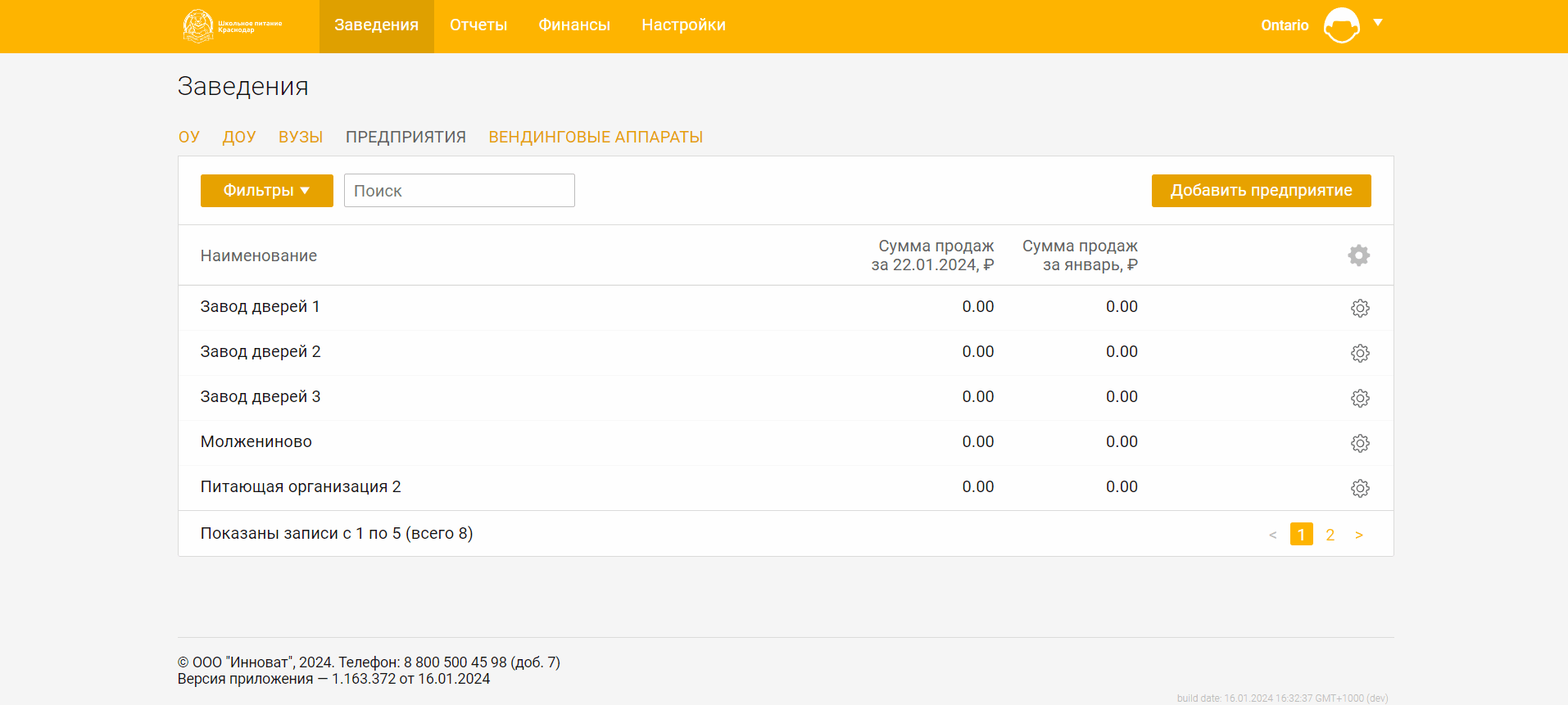Viewport: 1568px width, 705px height.
Task: Open table column settings gear in header
Action: pos(1358,255)
